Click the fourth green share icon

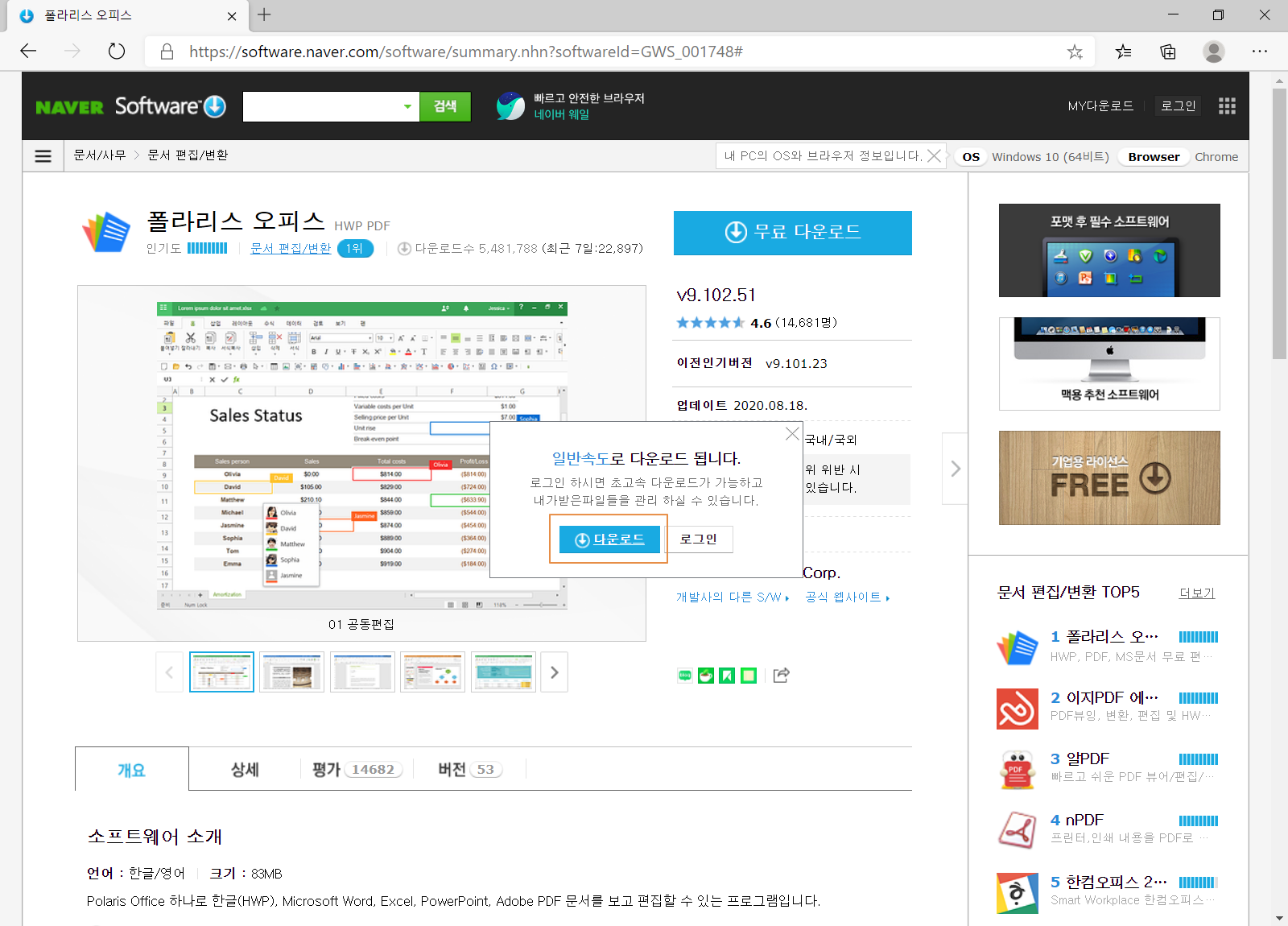(749, 676)
